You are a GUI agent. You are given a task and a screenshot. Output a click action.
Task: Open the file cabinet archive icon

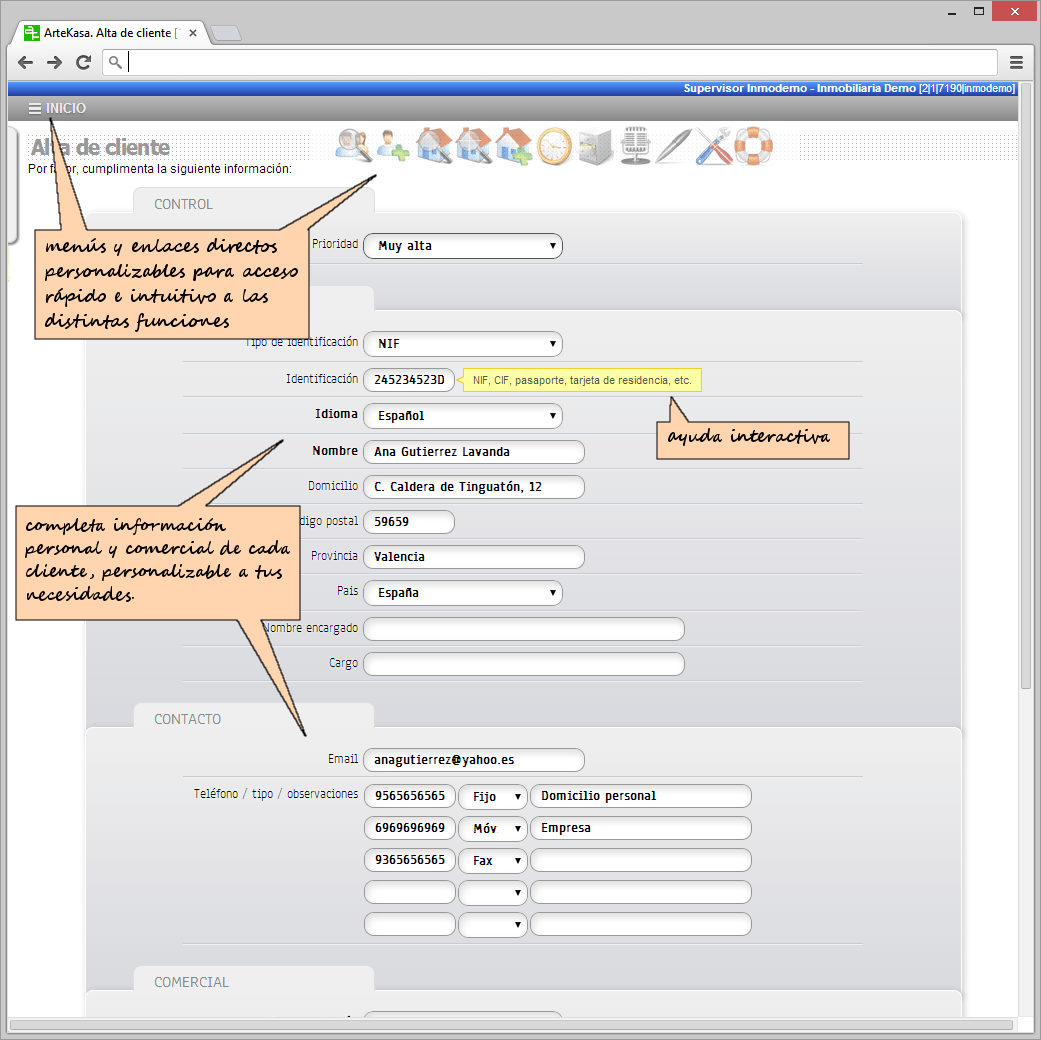(x=594, y=146)
